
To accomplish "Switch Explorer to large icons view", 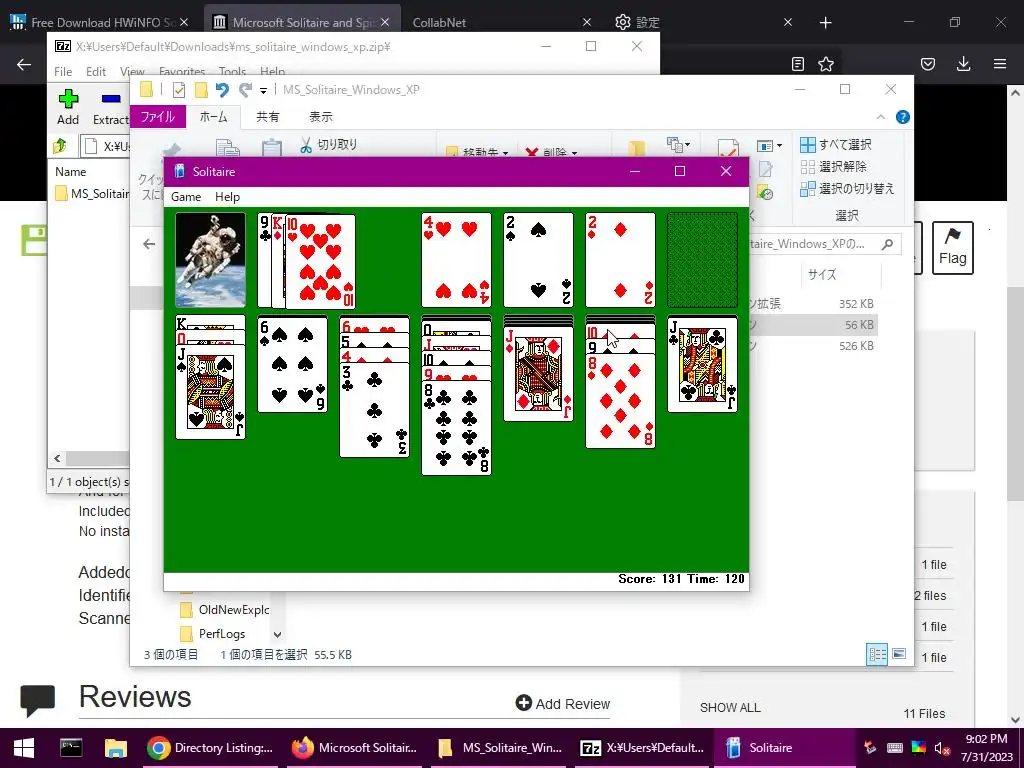I will 899,654.
